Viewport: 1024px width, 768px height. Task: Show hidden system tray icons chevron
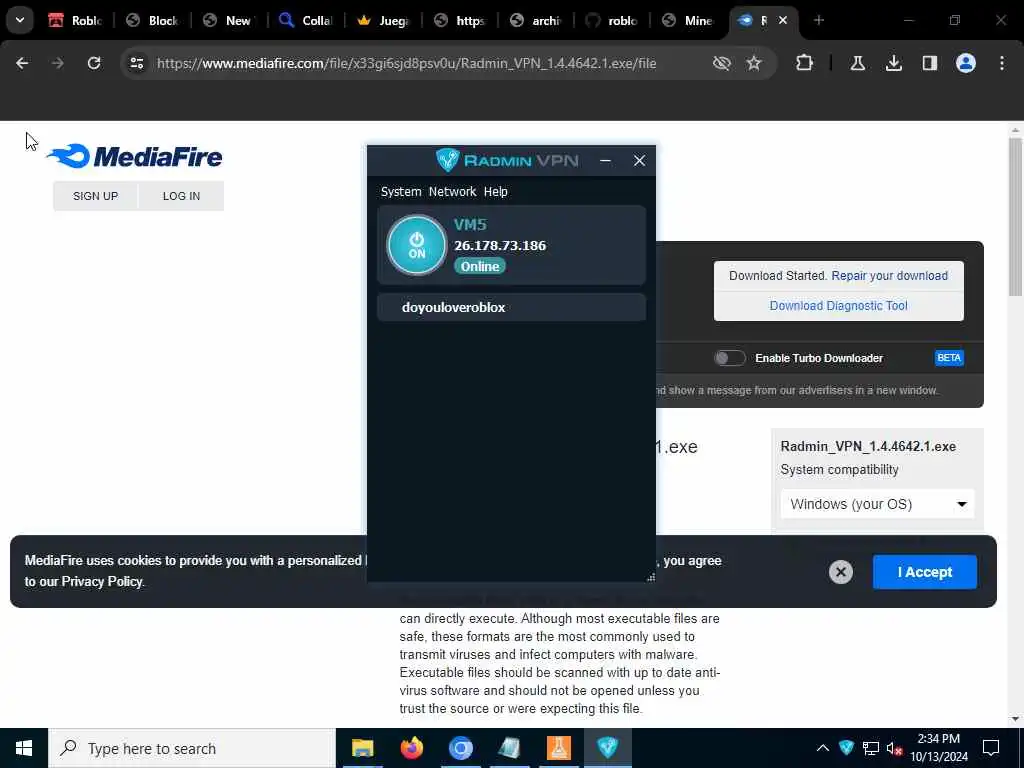click(x=822, y=748)
